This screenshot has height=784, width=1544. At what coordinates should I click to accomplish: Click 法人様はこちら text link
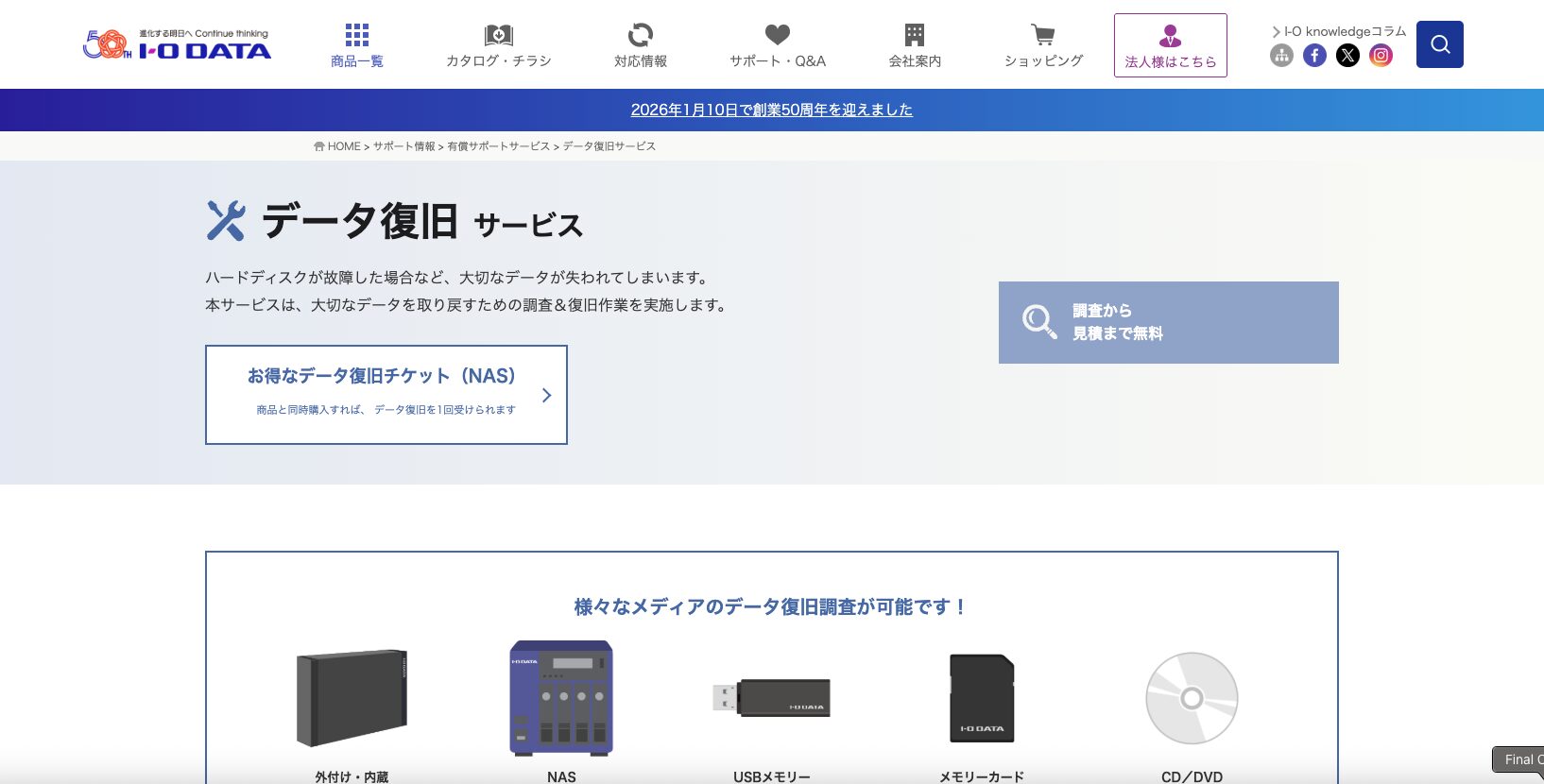tap(1171, 62)
